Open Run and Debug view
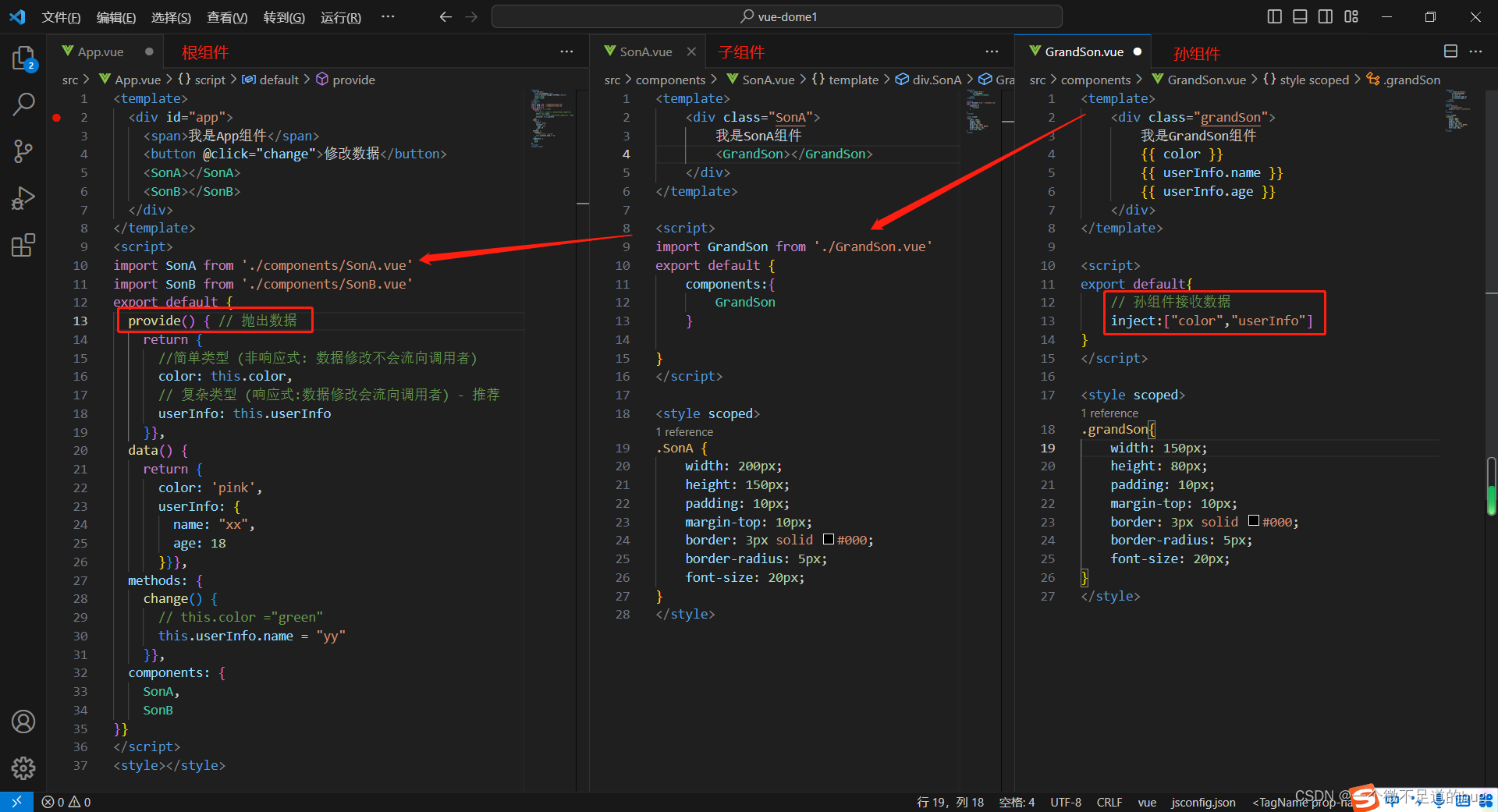Image resolution: width=1498 pixels, height=812 pixels. click(x=23, y=198)
